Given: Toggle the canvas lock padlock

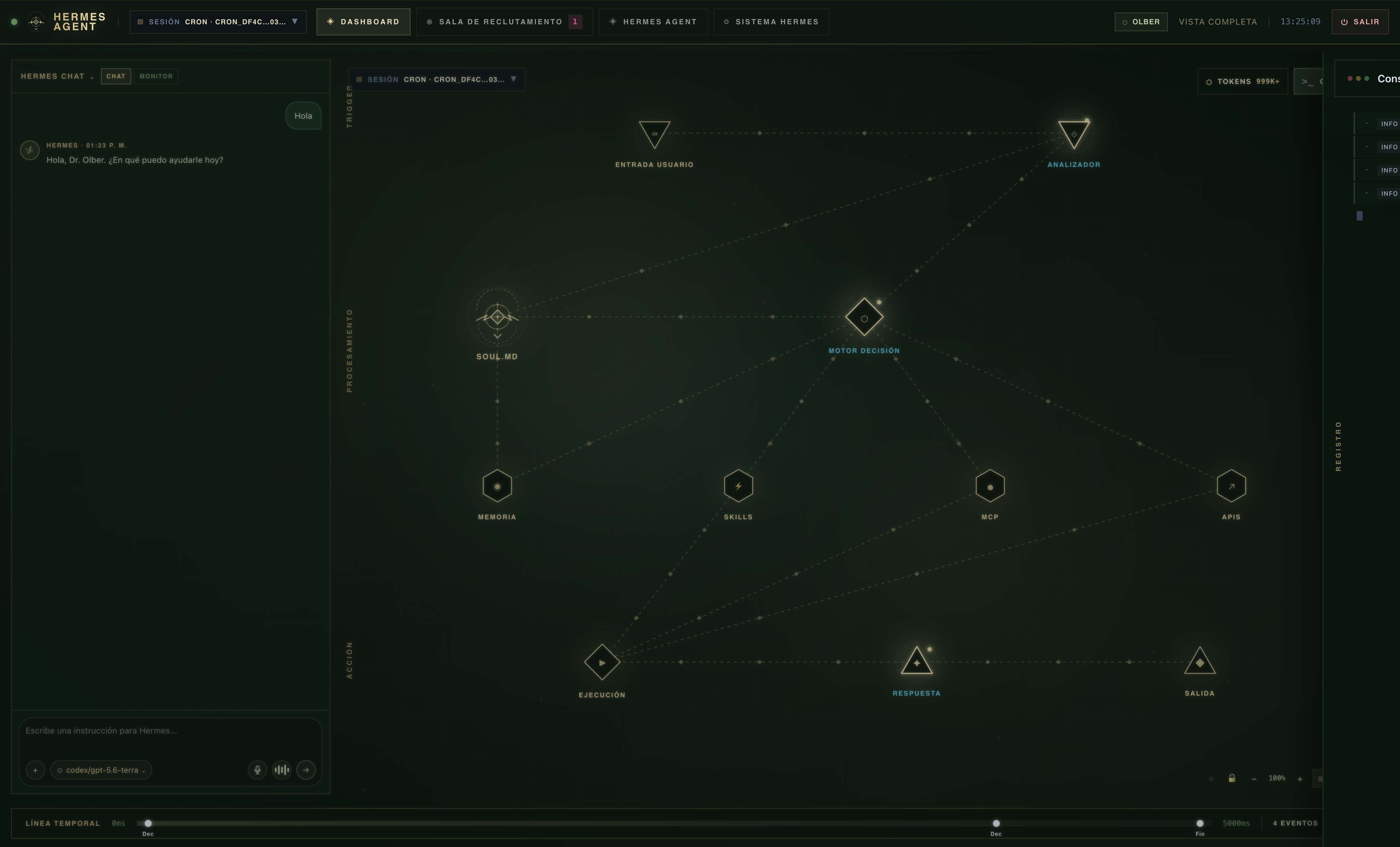Looking at the screenshot, I should 1231,778.
